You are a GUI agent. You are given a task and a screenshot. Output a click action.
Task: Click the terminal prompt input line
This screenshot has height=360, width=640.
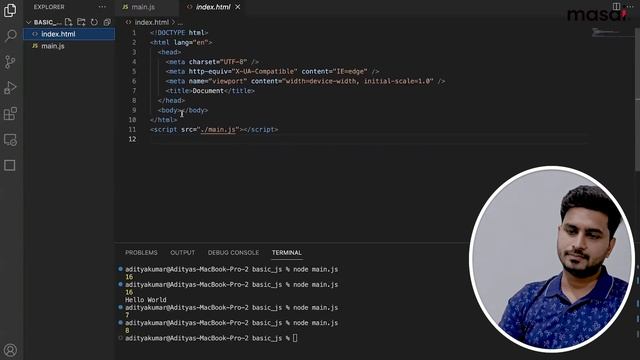(x=211, y=338)
